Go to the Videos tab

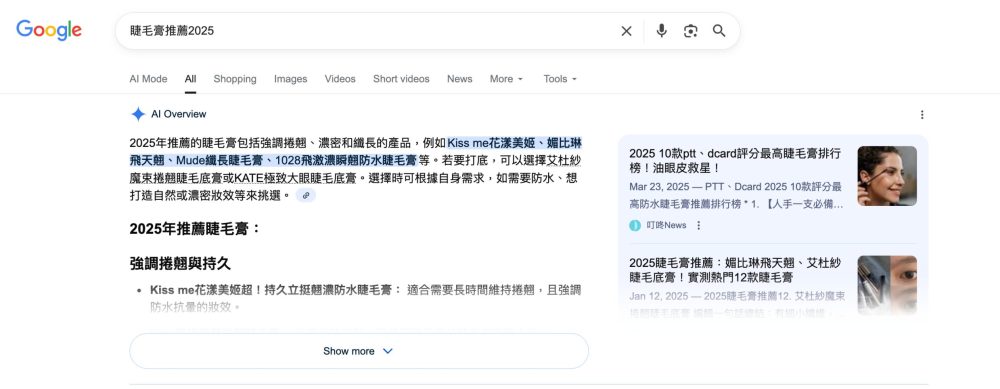click(x=340, y=79)
